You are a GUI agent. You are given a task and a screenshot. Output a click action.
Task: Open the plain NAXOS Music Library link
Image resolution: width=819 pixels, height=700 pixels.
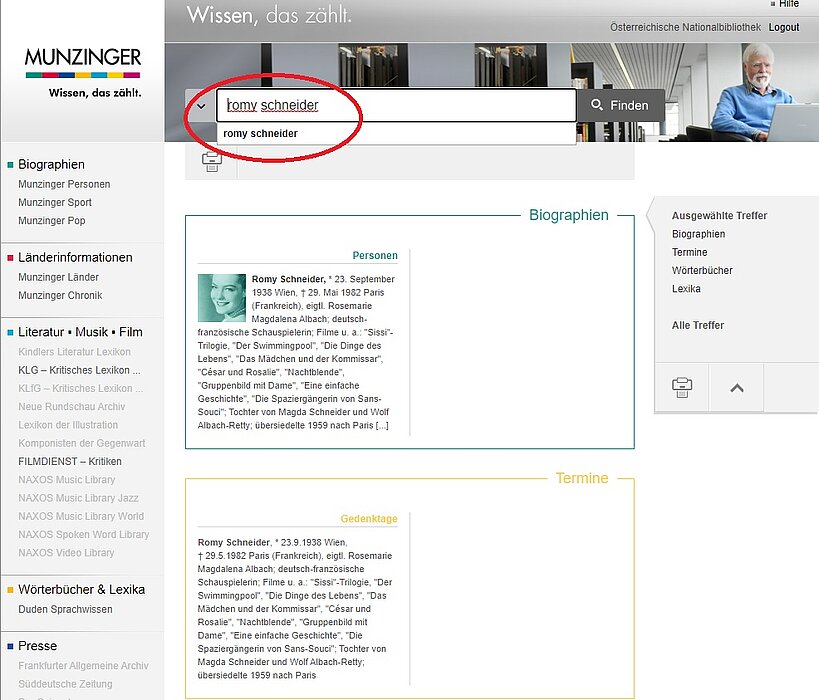[67, 480]
